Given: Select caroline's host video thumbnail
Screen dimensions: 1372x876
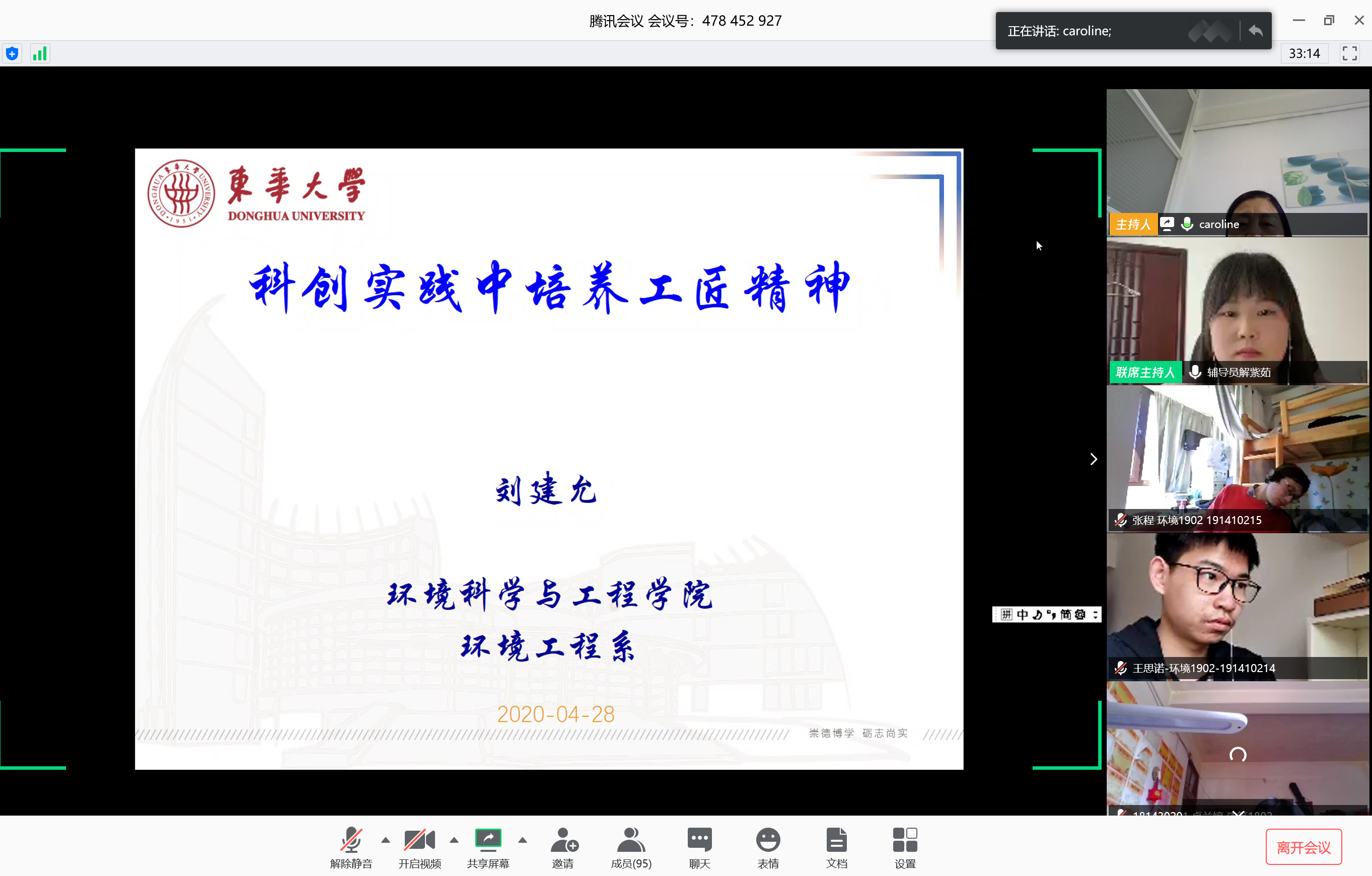Looking at the screenshot, I should tap(1238, 162).
